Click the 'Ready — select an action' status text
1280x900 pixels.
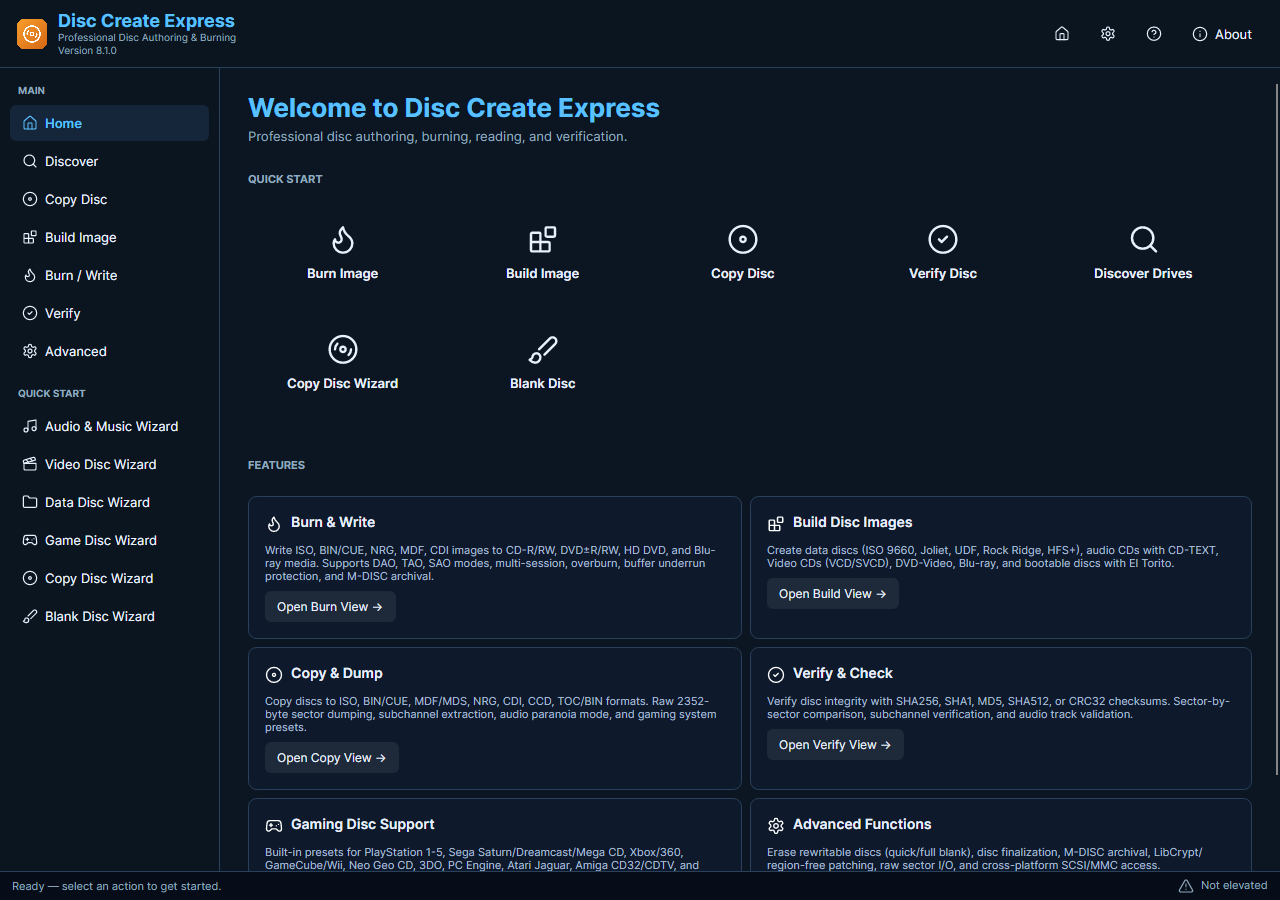[x=117, y=886]
